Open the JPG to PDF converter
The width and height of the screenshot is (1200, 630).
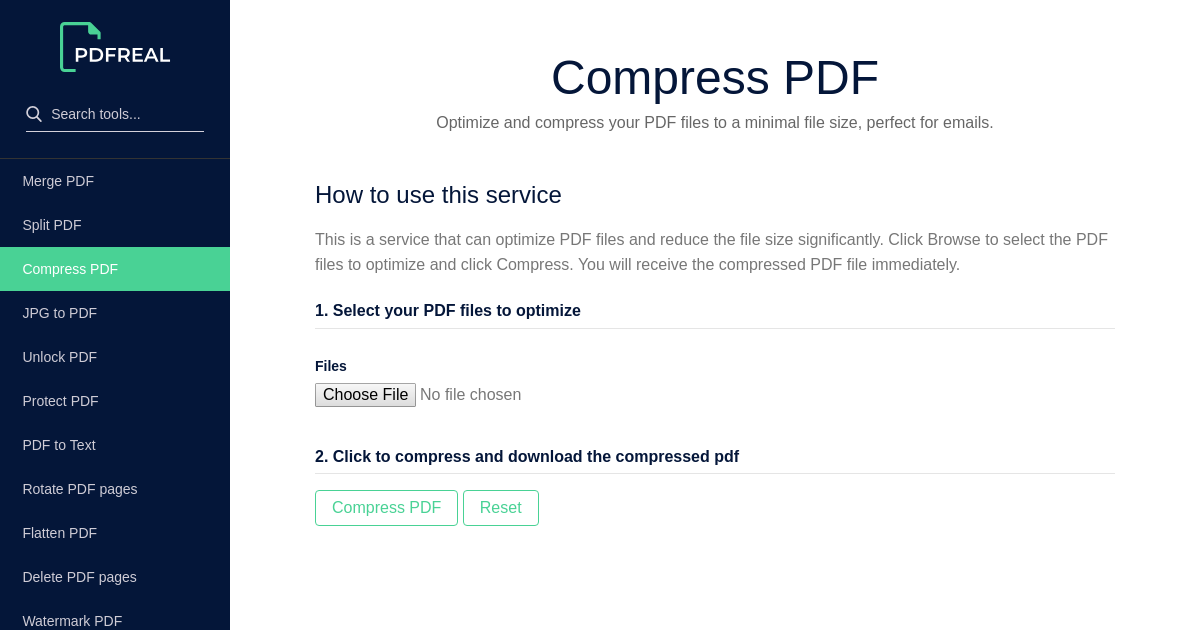(x=59, y=313)
